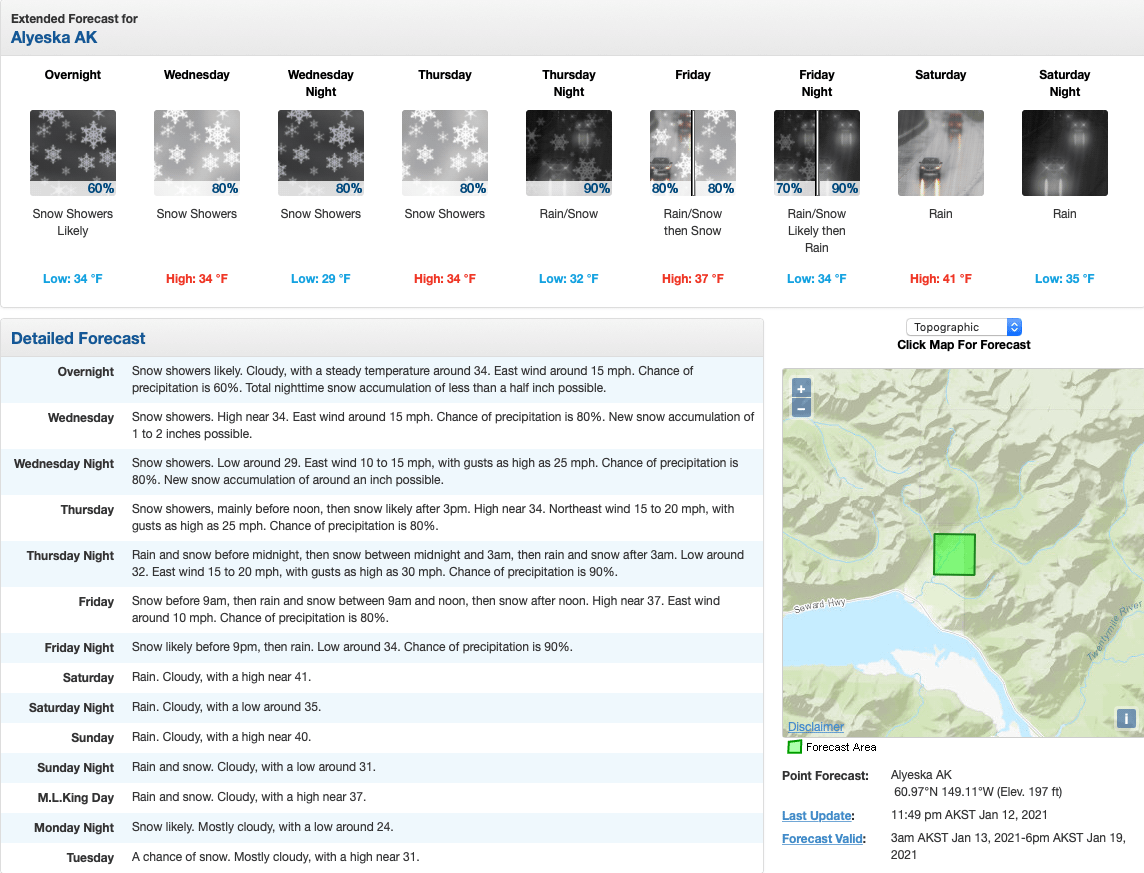Click the 'Snow Showers Likely' Overnight description
This screenshot has width=1144, height=873.
point(73,222)
